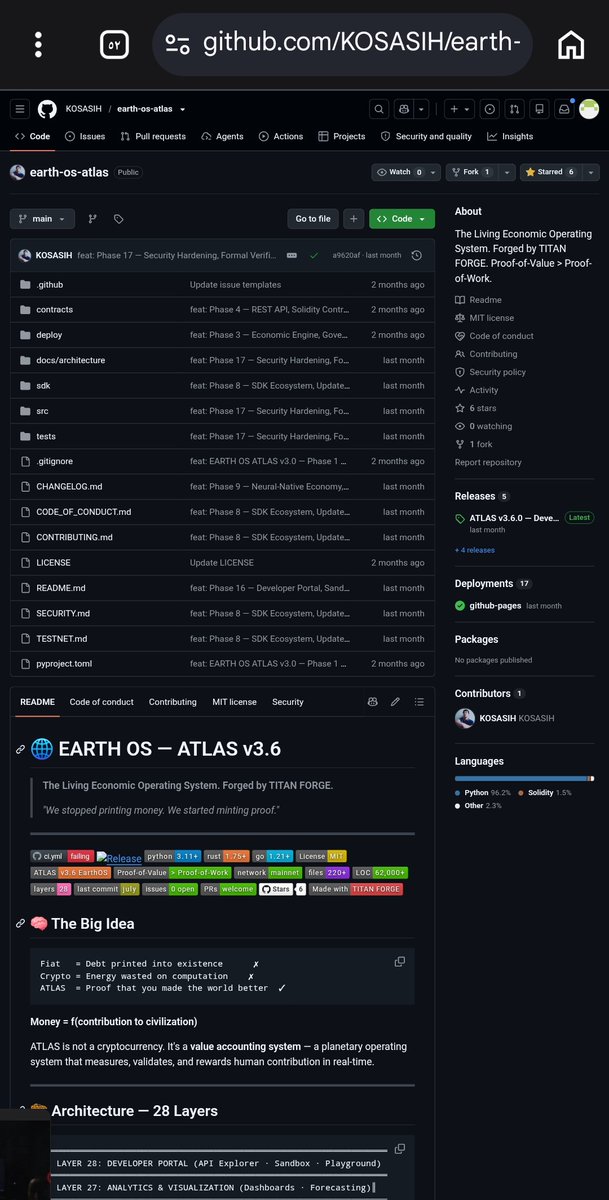The width and height of the screenshot is (609, 1200).
Task: Copy the Big Idea code block
Action: coord(400,961)
